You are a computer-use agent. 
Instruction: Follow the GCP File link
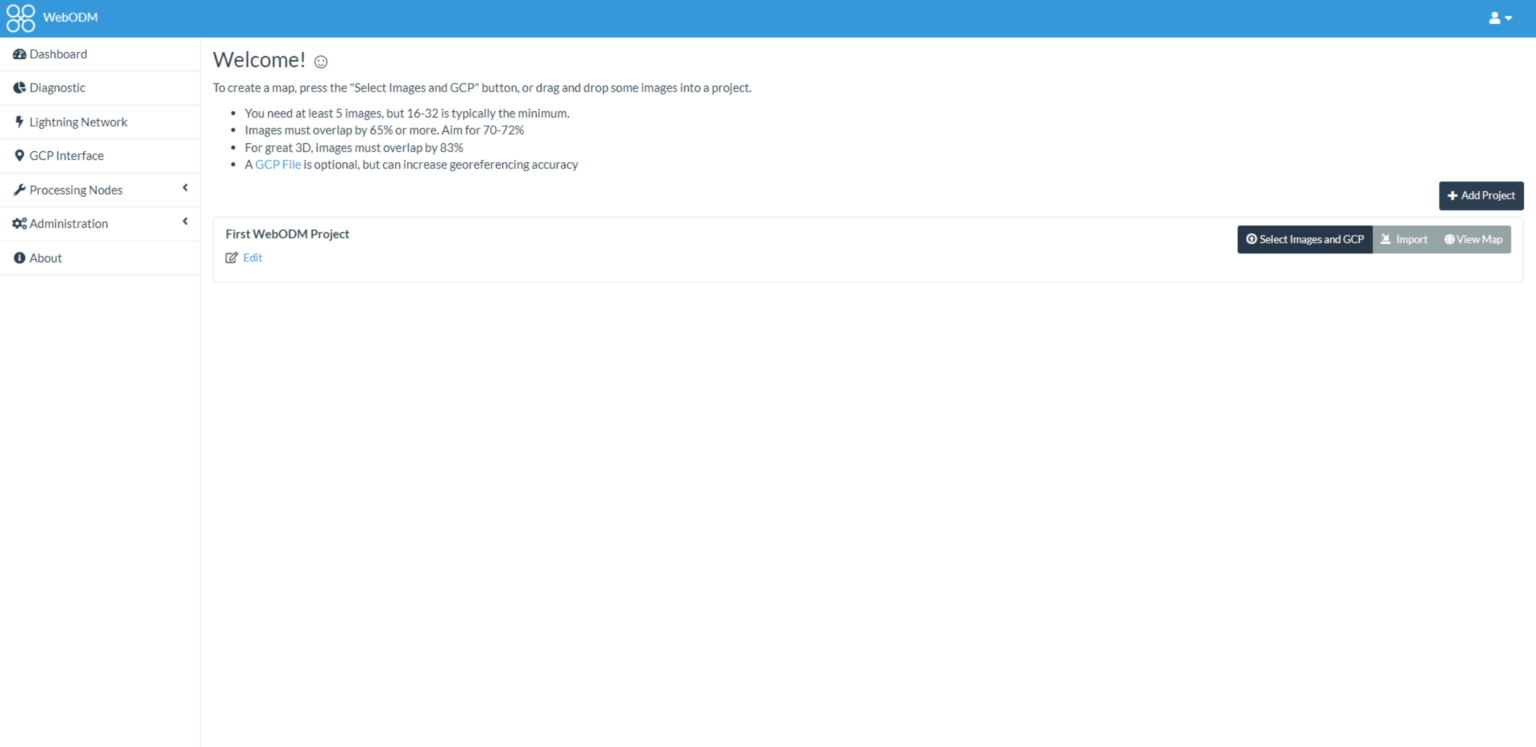tap(277, 165)
